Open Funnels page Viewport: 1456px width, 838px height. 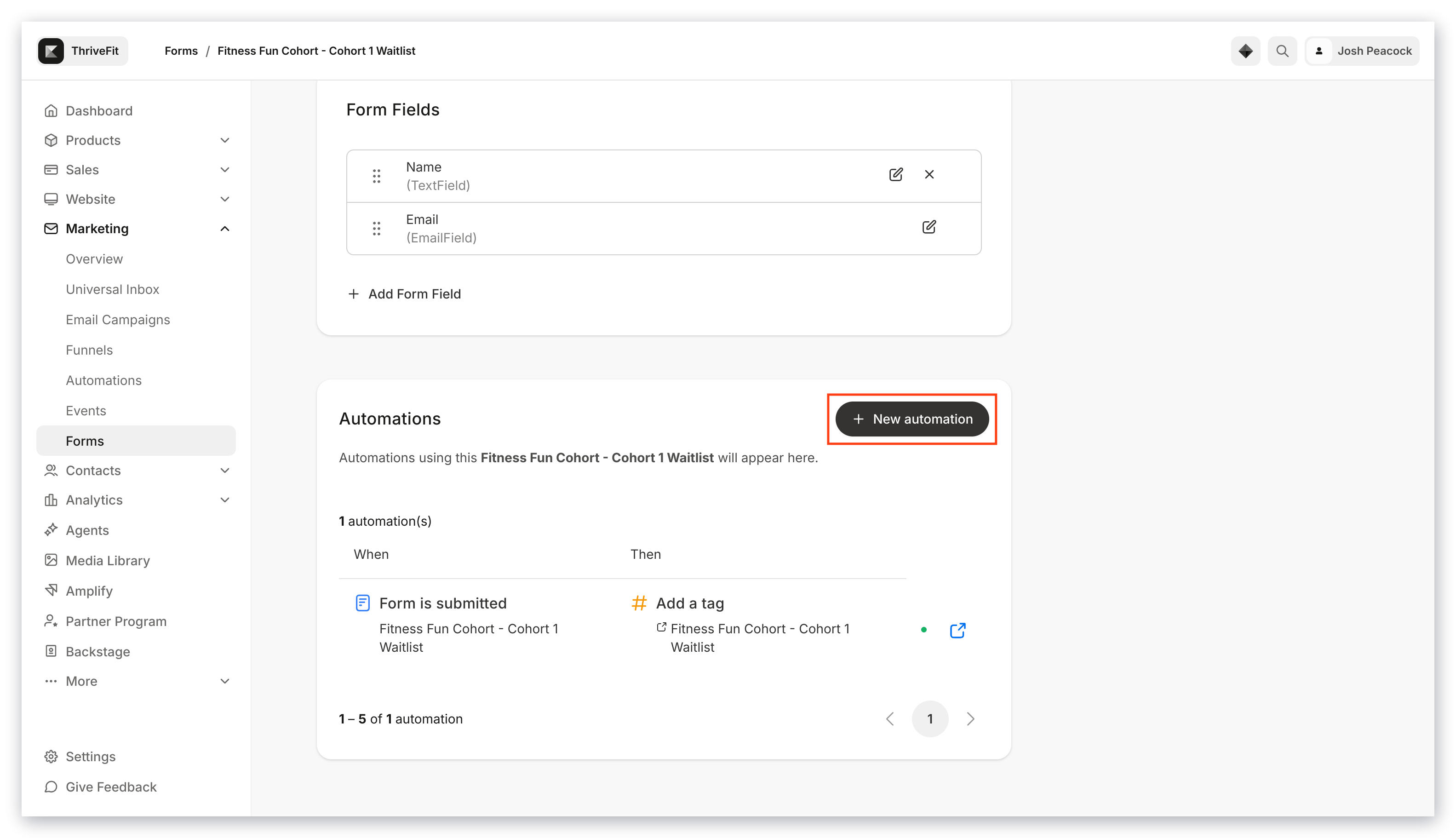89,350
